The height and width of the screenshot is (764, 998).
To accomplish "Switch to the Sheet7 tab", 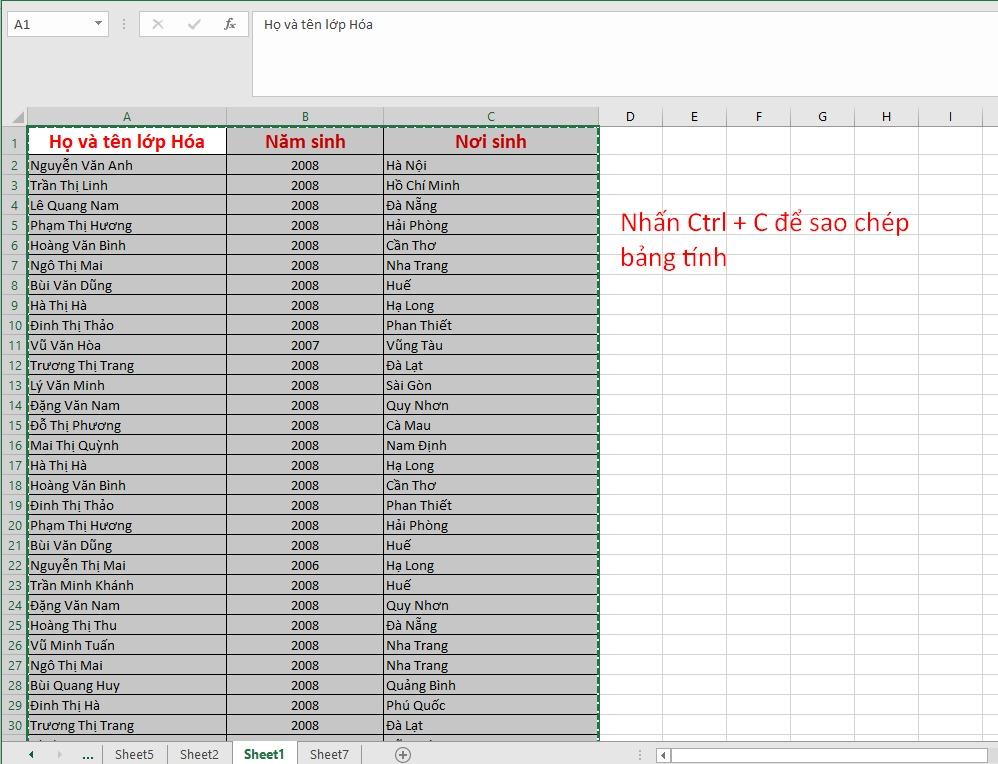I will click(x=328, y=755).
